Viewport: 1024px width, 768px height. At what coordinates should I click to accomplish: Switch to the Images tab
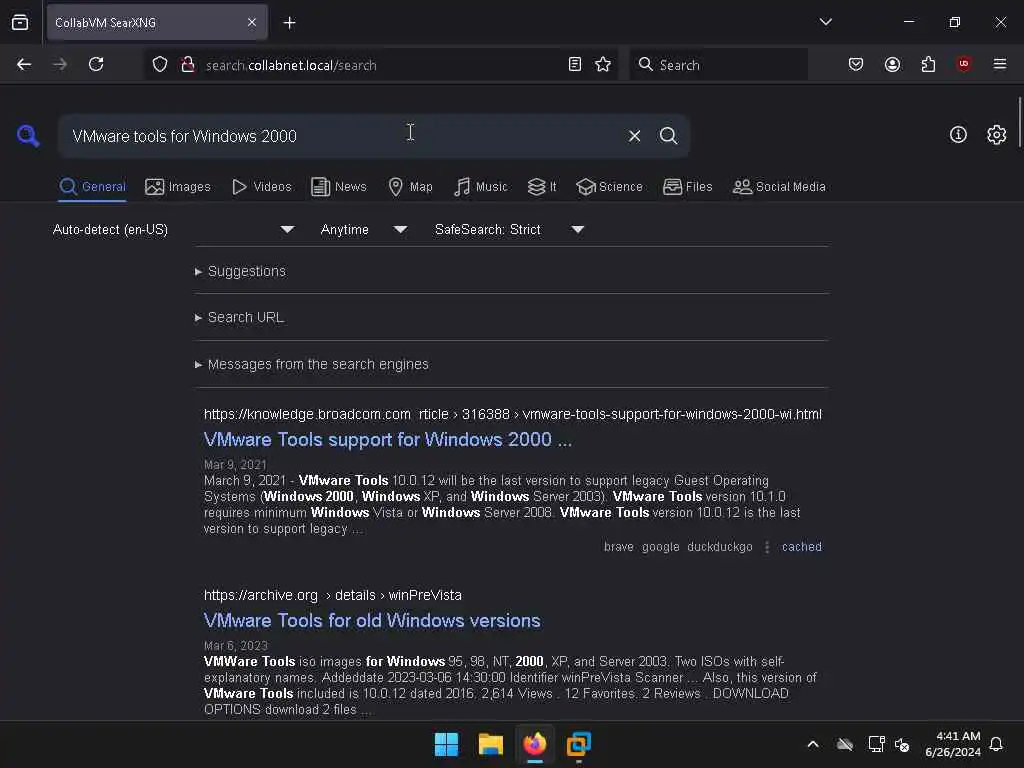click(178, 187)
